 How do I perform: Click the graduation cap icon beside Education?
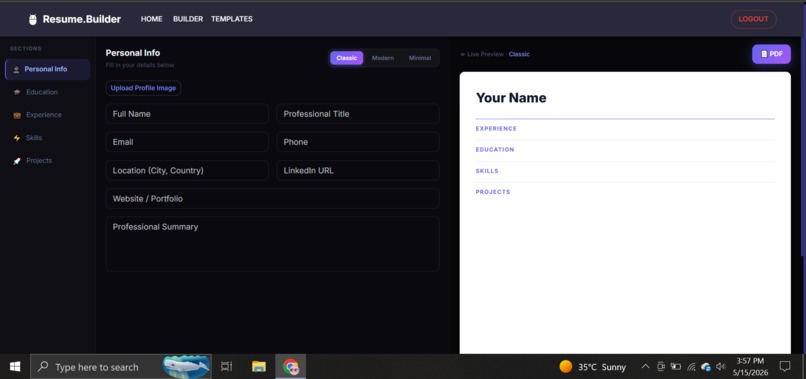(x=17, y=93)
